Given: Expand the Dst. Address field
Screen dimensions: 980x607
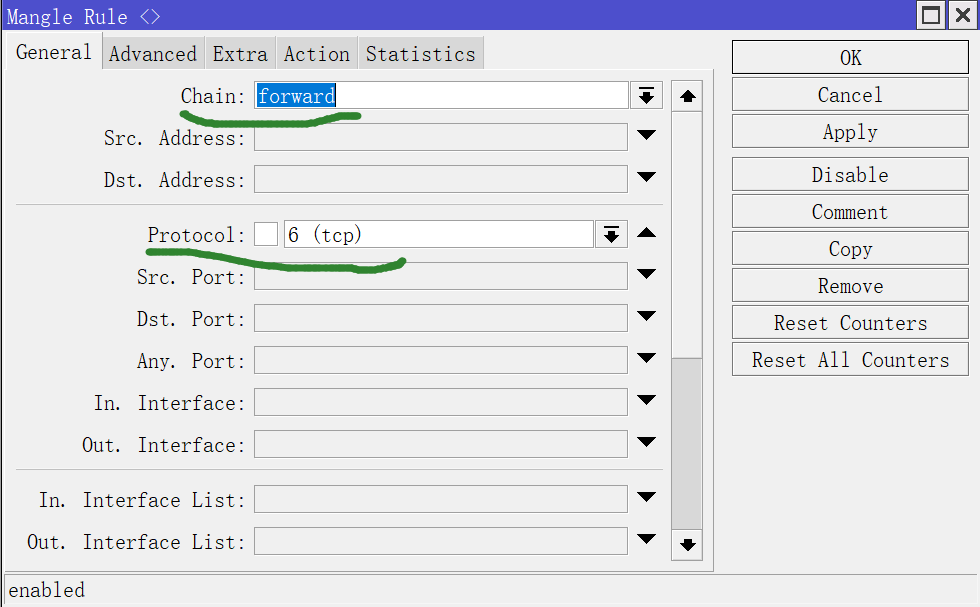Looking at the screenshot, I should tap(646, 179).
